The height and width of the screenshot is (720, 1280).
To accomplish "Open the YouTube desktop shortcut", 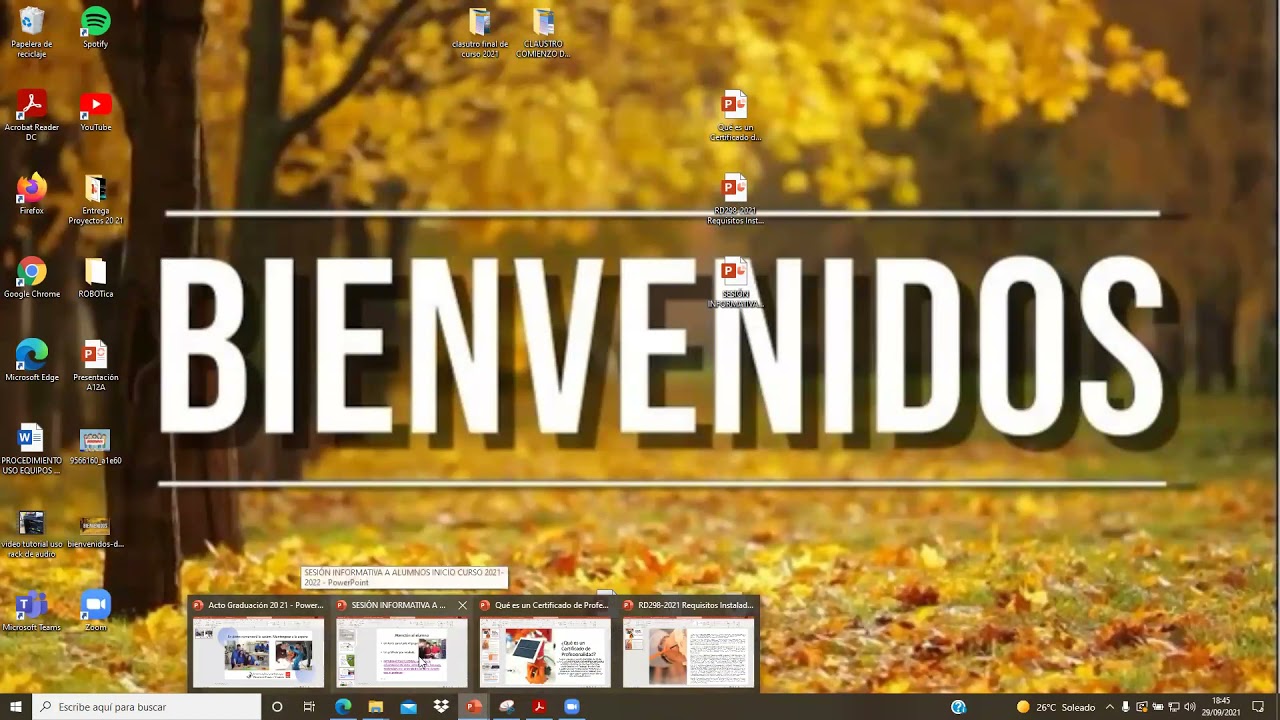I will click(x=95, y=111).
